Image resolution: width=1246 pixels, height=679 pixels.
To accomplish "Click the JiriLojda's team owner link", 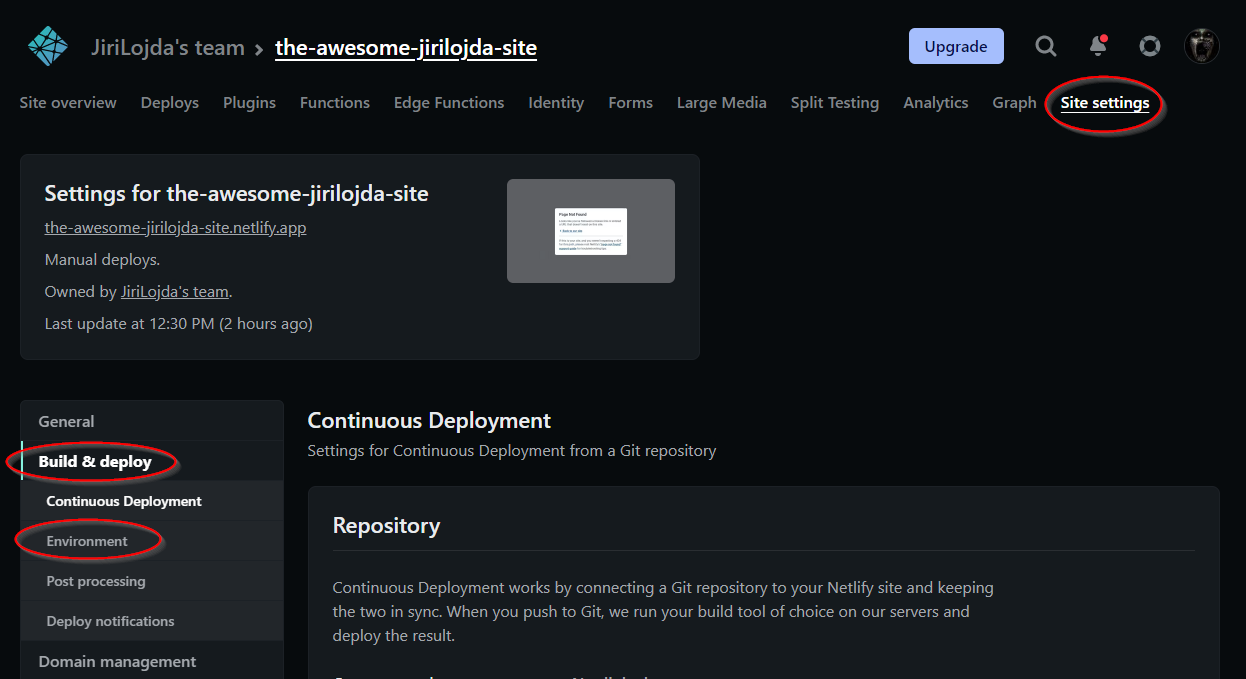I will click(175, 291).
